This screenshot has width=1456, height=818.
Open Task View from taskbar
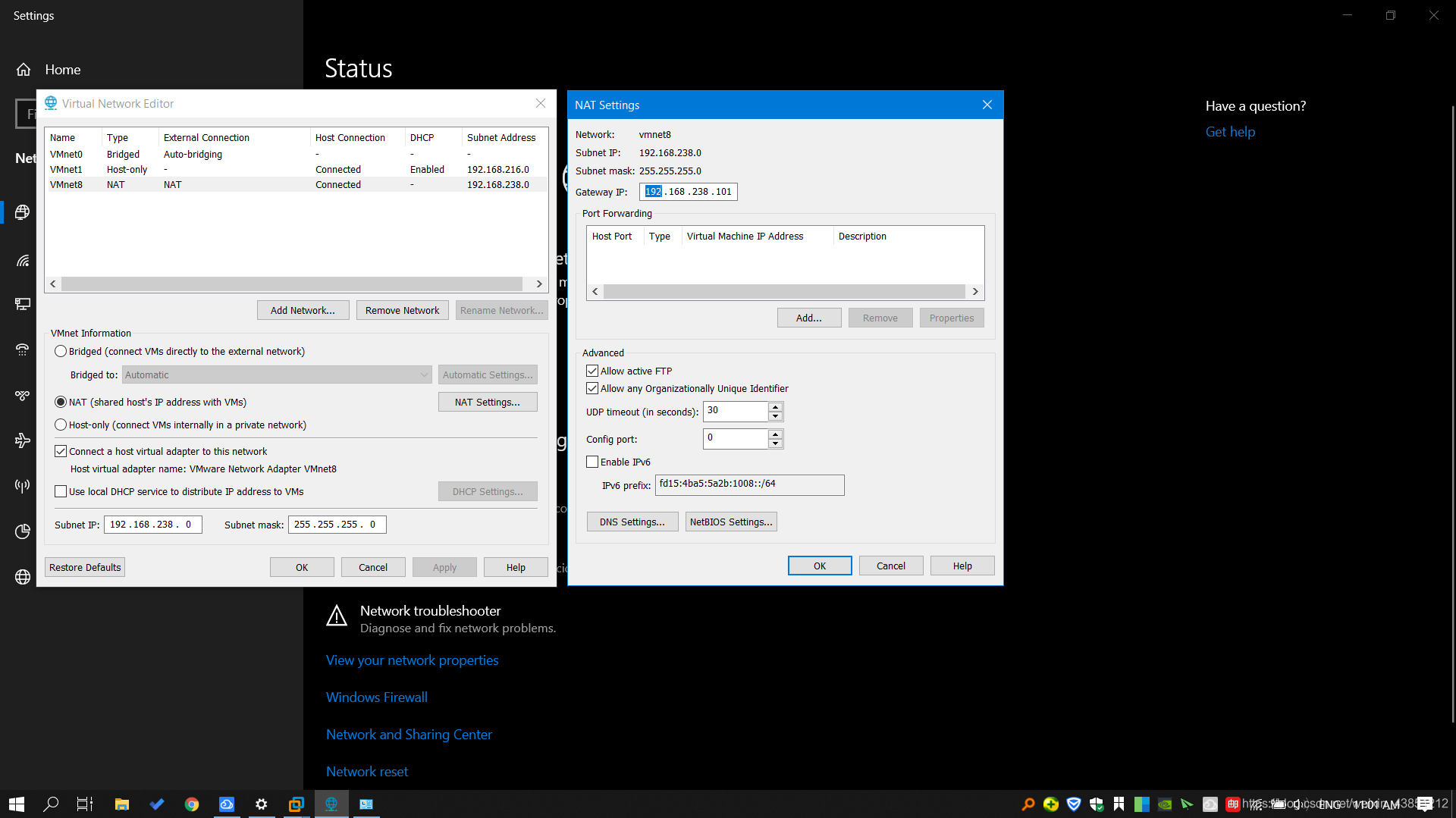[85, 804]
